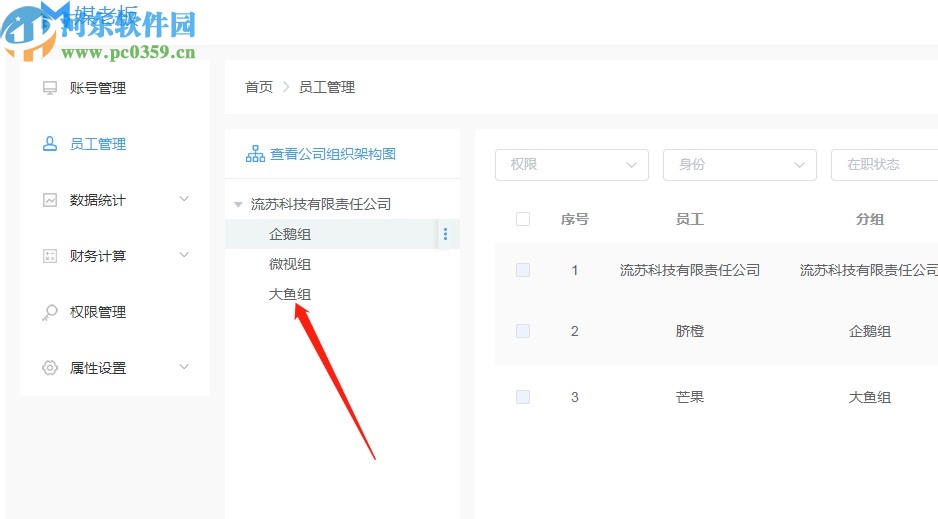
Task: Open the 身份 filter dropdown
Action: 740,164
